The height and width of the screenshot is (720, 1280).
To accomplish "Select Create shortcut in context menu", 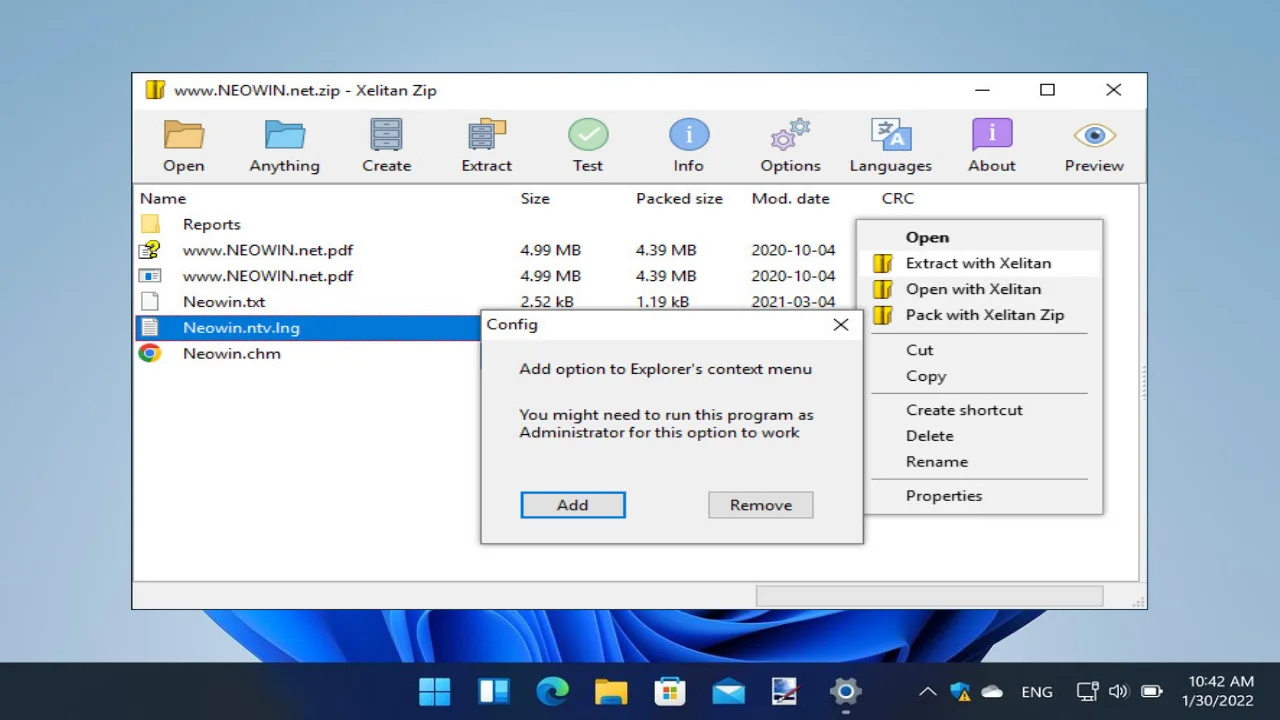I will pos(964,410).
